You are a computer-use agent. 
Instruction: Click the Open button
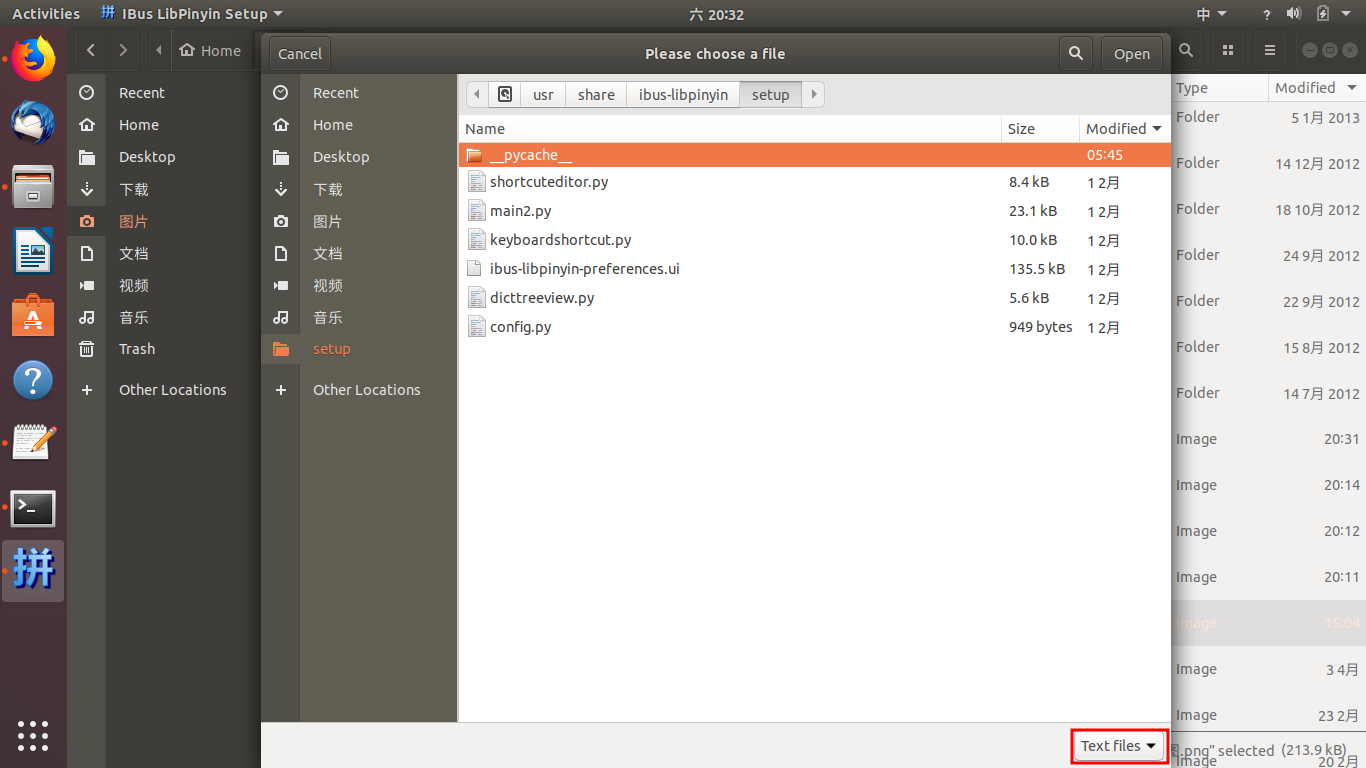(1132, 54)
